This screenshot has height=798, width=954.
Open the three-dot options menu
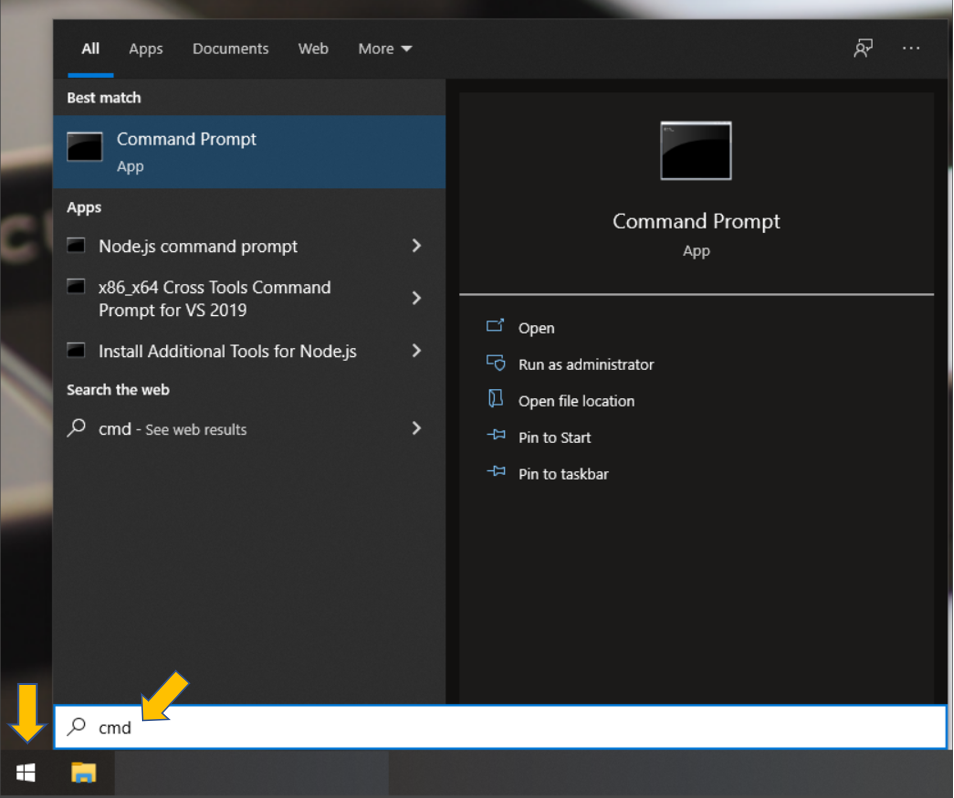pos(911,48)
